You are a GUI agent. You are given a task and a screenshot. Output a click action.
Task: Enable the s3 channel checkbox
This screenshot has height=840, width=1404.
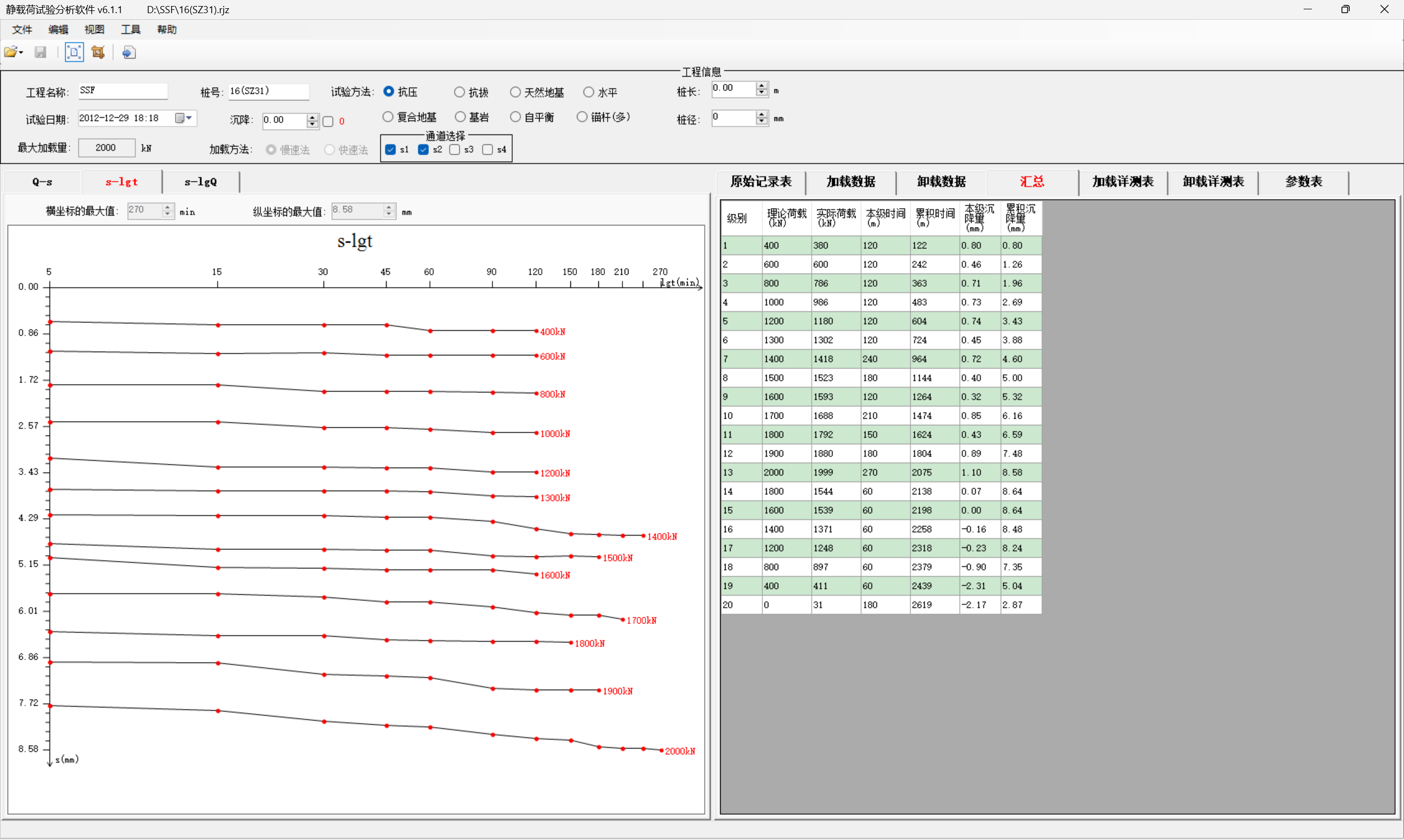(x=455, y=150)
